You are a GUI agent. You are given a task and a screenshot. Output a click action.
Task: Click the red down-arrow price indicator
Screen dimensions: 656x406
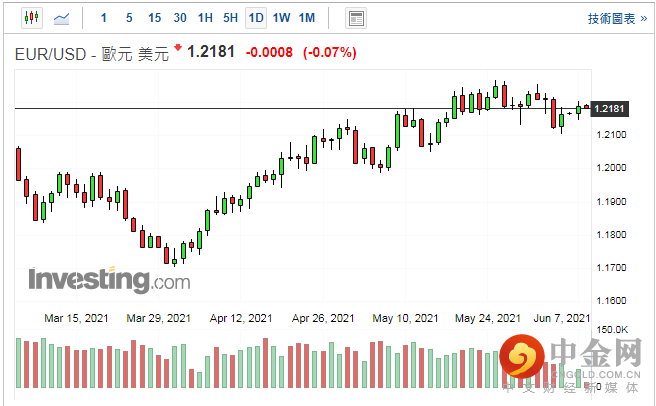(178, 48)
